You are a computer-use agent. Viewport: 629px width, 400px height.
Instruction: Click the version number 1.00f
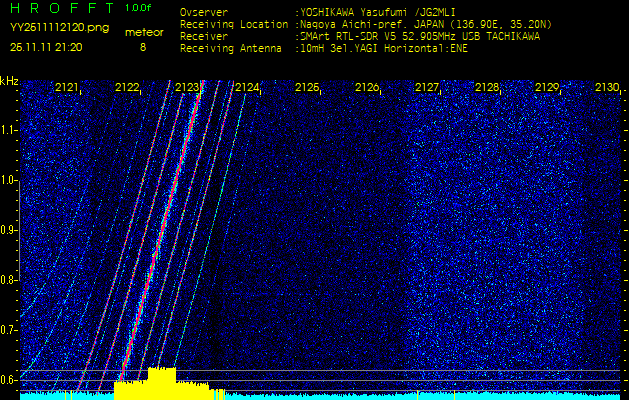pos(139,8)
